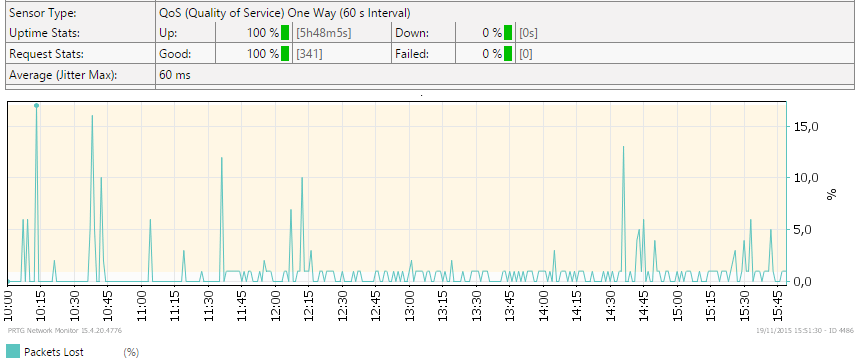Click the green bar beside Failed 0 %
Screen dimensions: 865x364
508,54
